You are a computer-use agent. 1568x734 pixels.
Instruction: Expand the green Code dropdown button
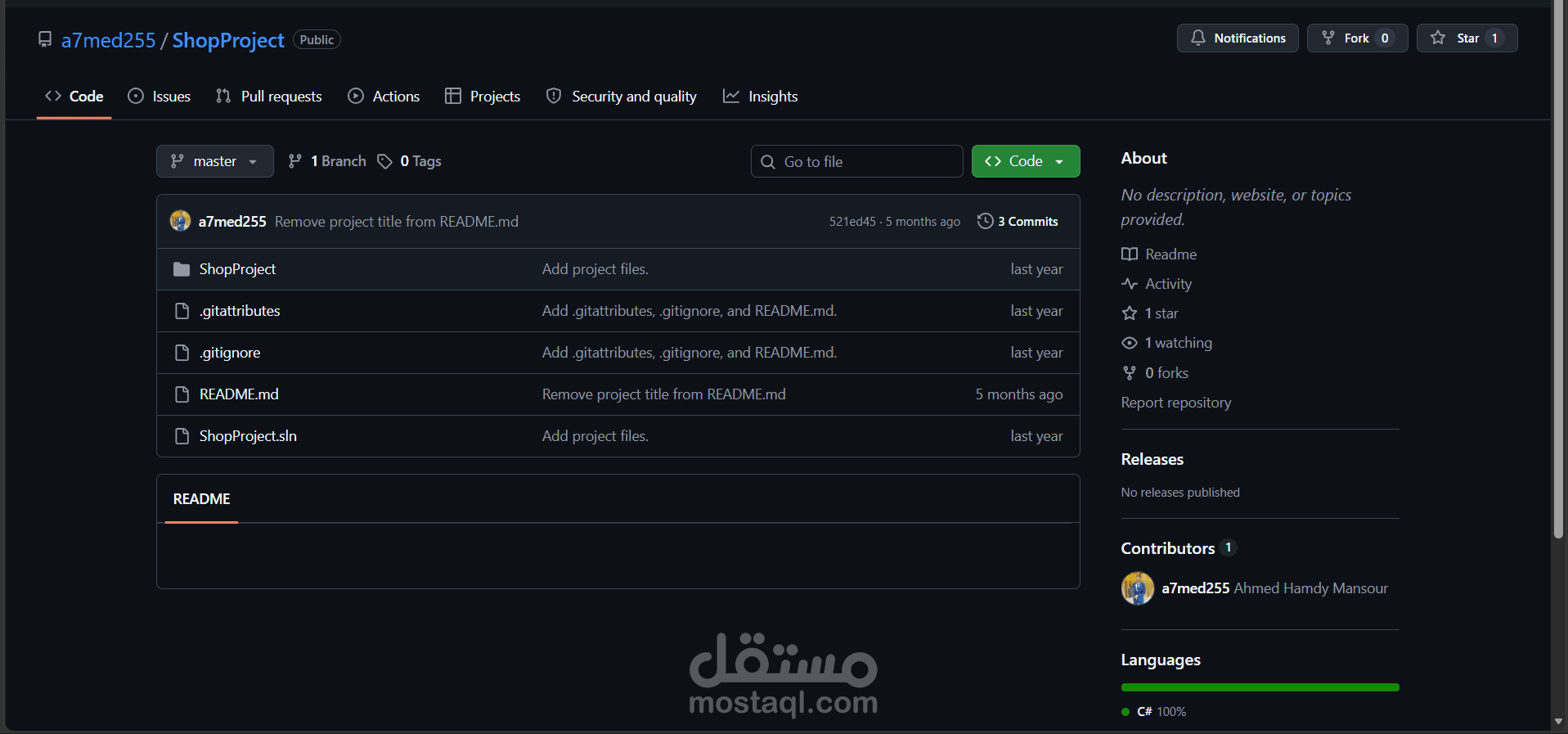1026,161
